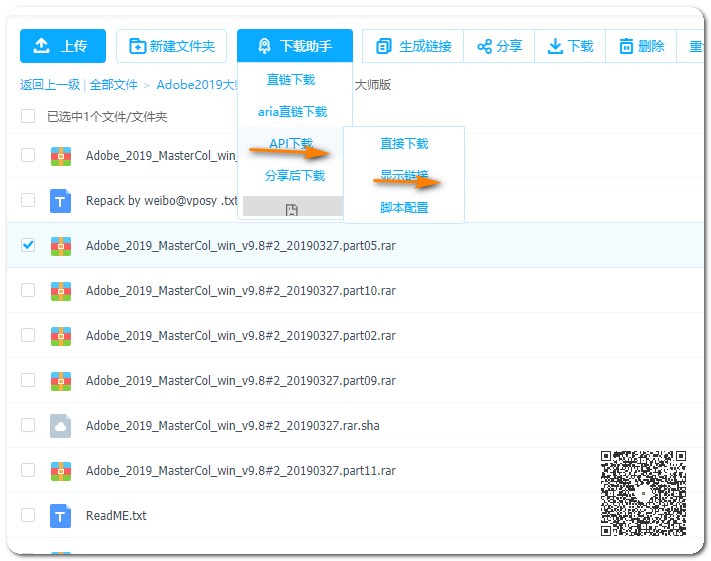Click the save icon below 分享后下载
711x561 pixels.
click(x=292, y=209)
